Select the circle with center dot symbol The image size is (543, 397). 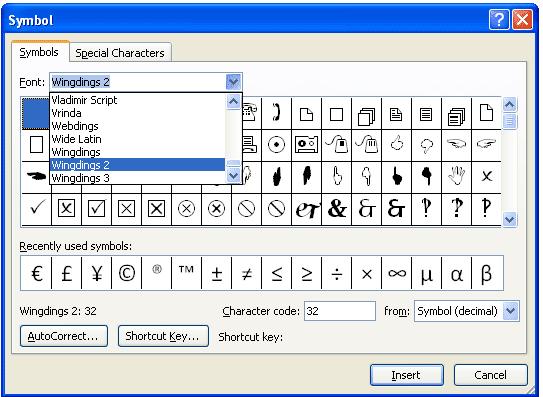click(276, 145)
